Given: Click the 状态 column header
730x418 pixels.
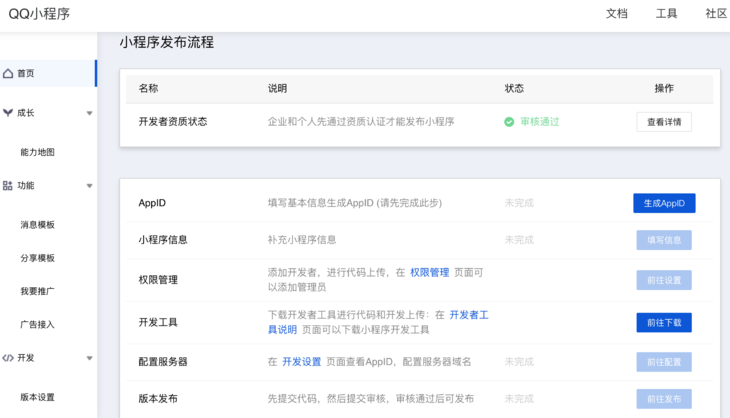Looking at the screenshot, I should click(x=514, y=88).
